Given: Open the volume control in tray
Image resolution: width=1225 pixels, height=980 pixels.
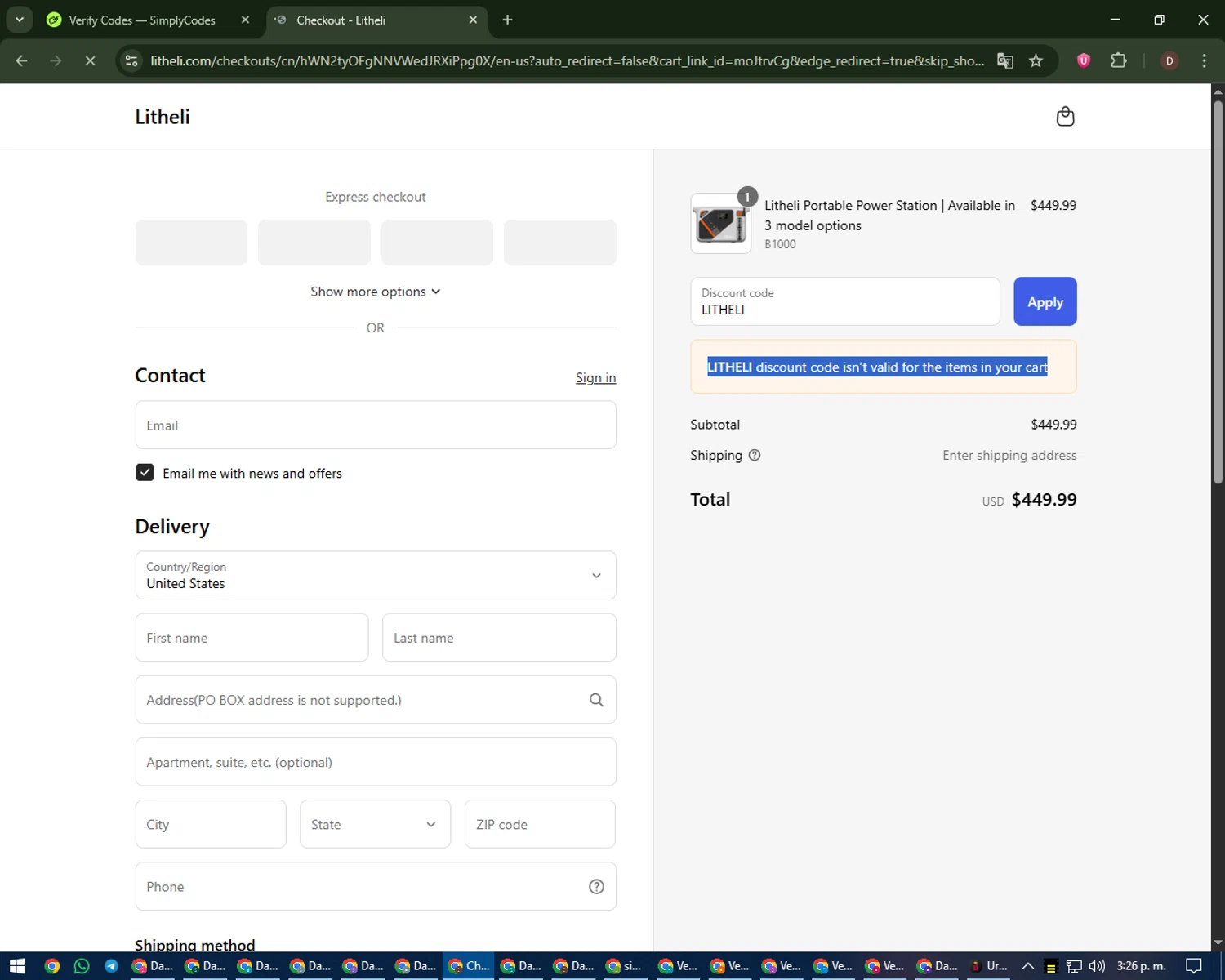Looking at the screenshot, I should tap(1096, 966).
